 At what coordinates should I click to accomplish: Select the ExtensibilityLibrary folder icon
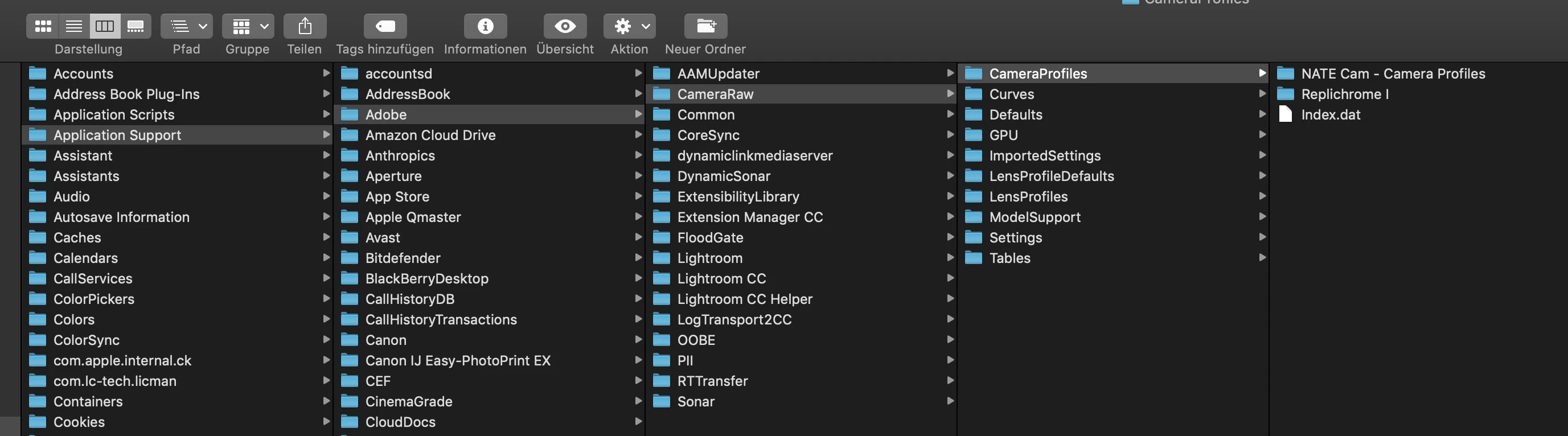[x=662, y=197]
